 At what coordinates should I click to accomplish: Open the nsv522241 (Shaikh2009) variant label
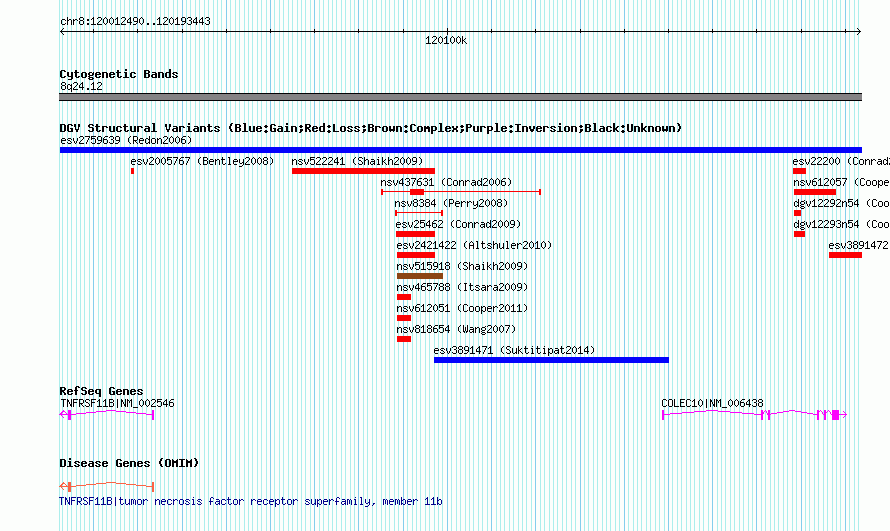pyautogui.click(x=357, y=161)
